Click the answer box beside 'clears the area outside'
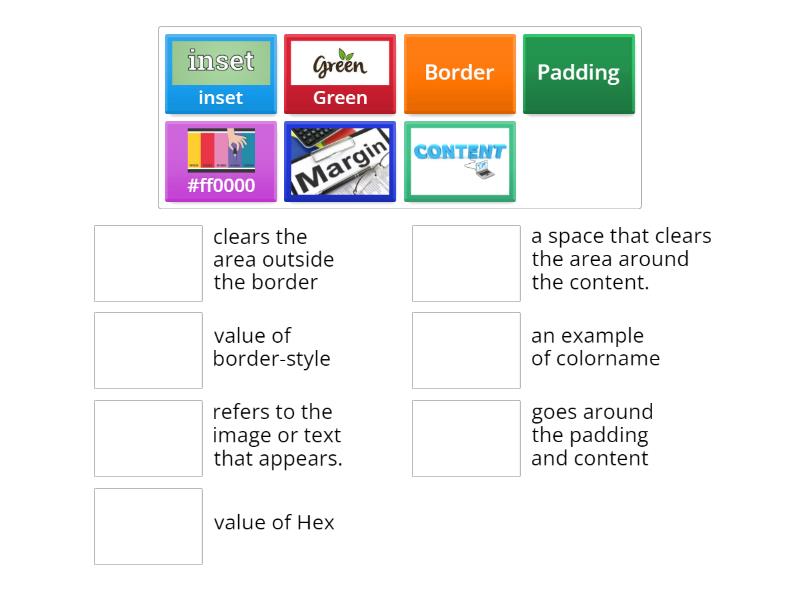800x600 pixels. pos(148,263)
